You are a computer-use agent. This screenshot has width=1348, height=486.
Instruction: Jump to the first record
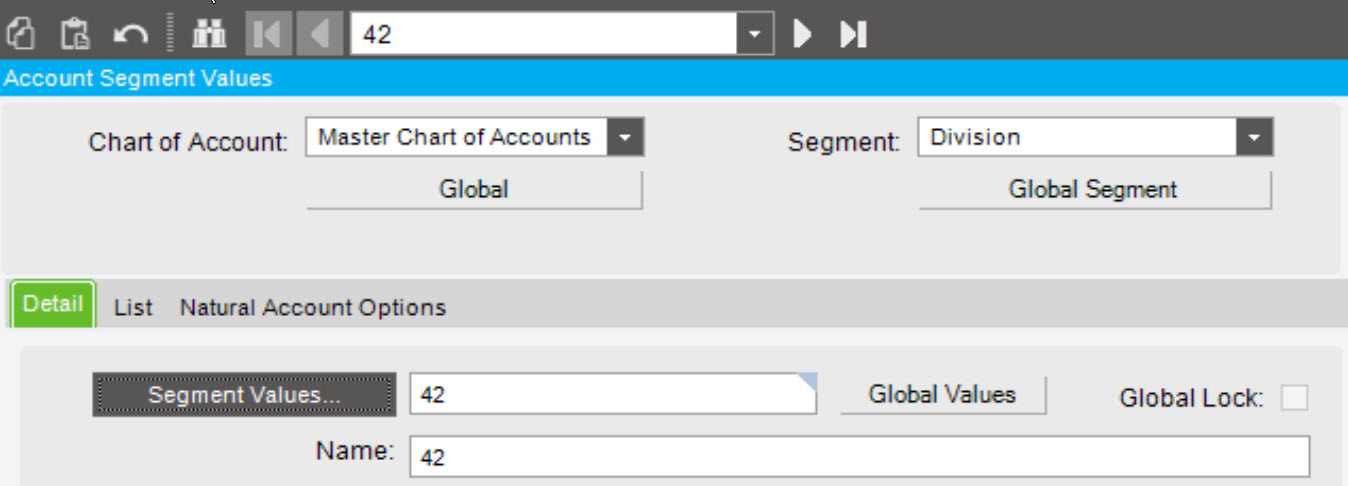(x=268, y=34)
